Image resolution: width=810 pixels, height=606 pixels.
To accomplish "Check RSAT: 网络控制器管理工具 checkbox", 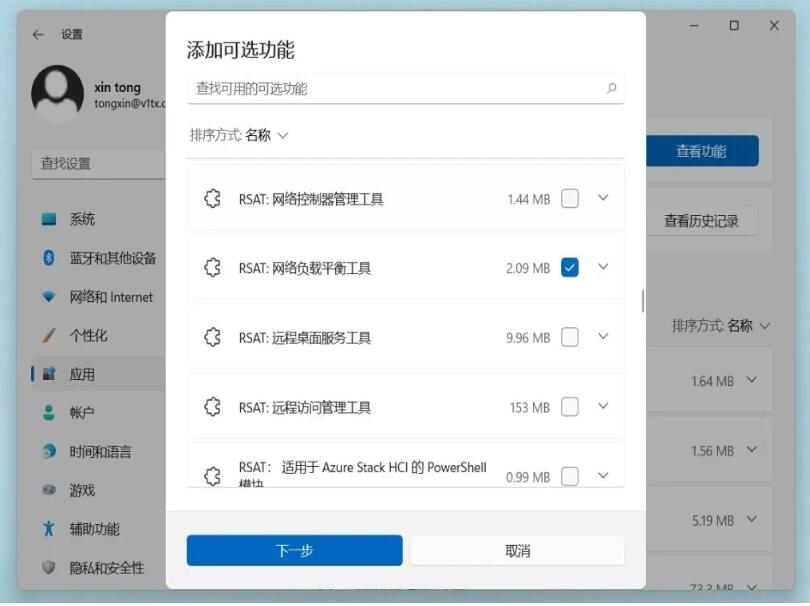I will click(x=570, y=197).
